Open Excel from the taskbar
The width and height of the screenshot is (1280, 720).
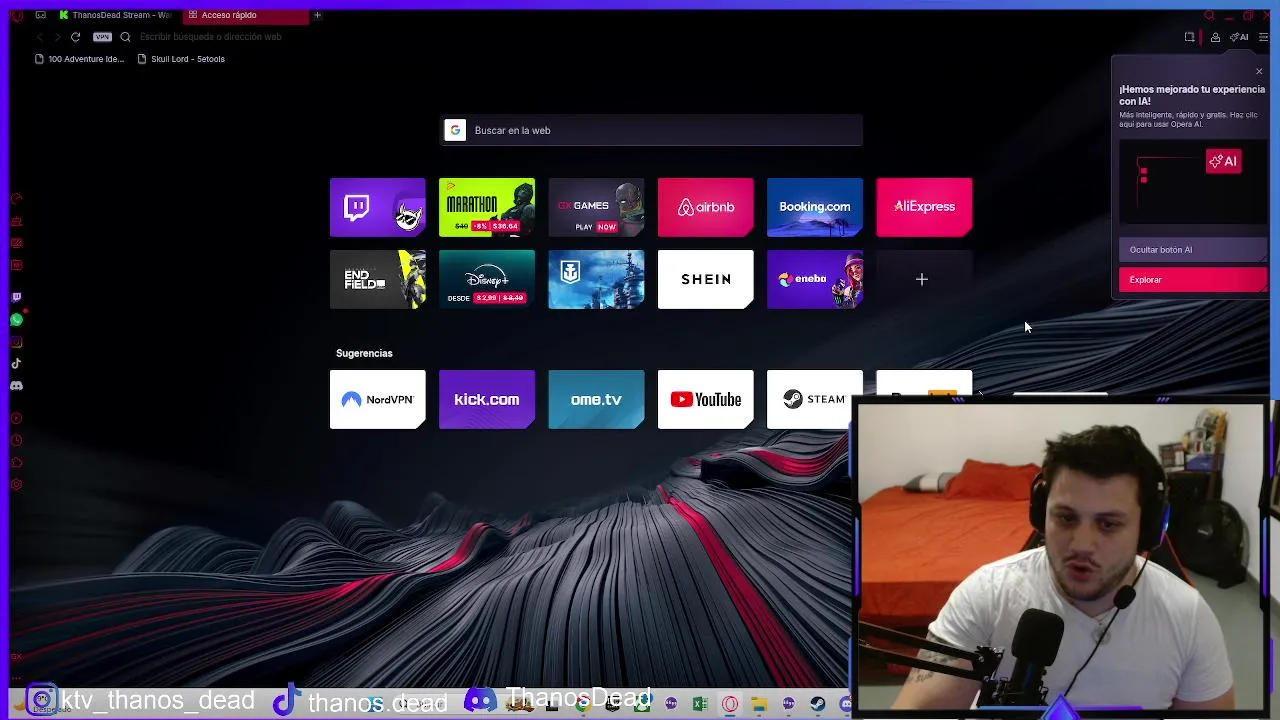[700, 704]
